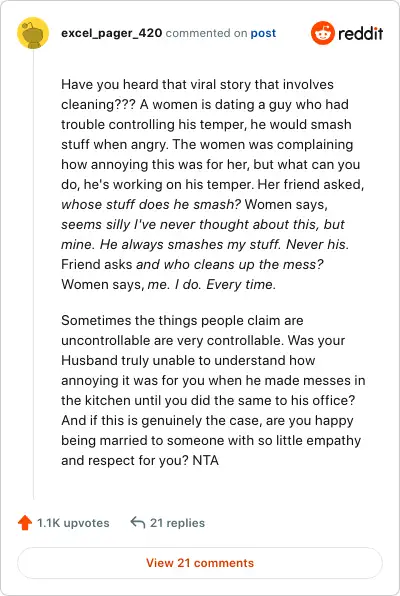Open the excel_pager_420 username profile
Screen dimensions: 400x596
pos(112,33)
